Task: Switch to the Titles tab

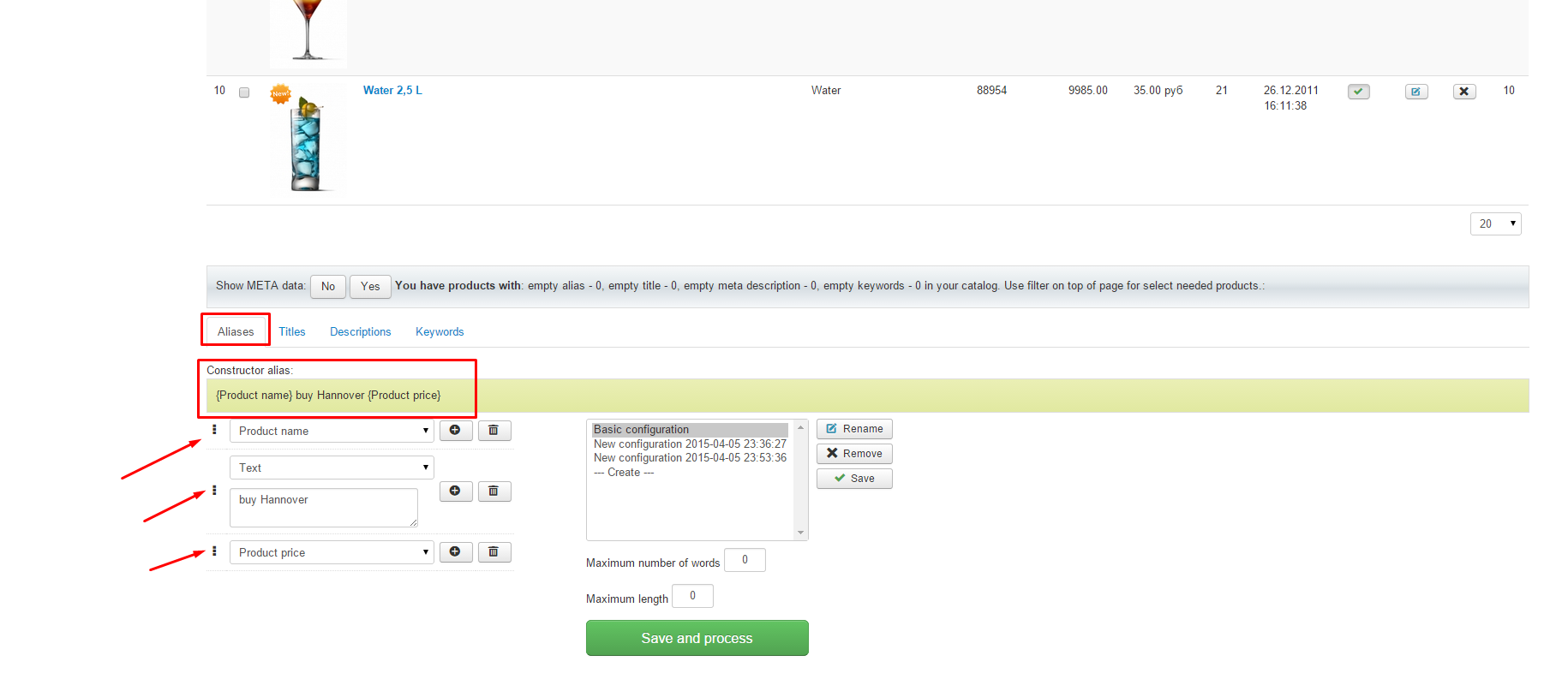Action: coord(292,332)
